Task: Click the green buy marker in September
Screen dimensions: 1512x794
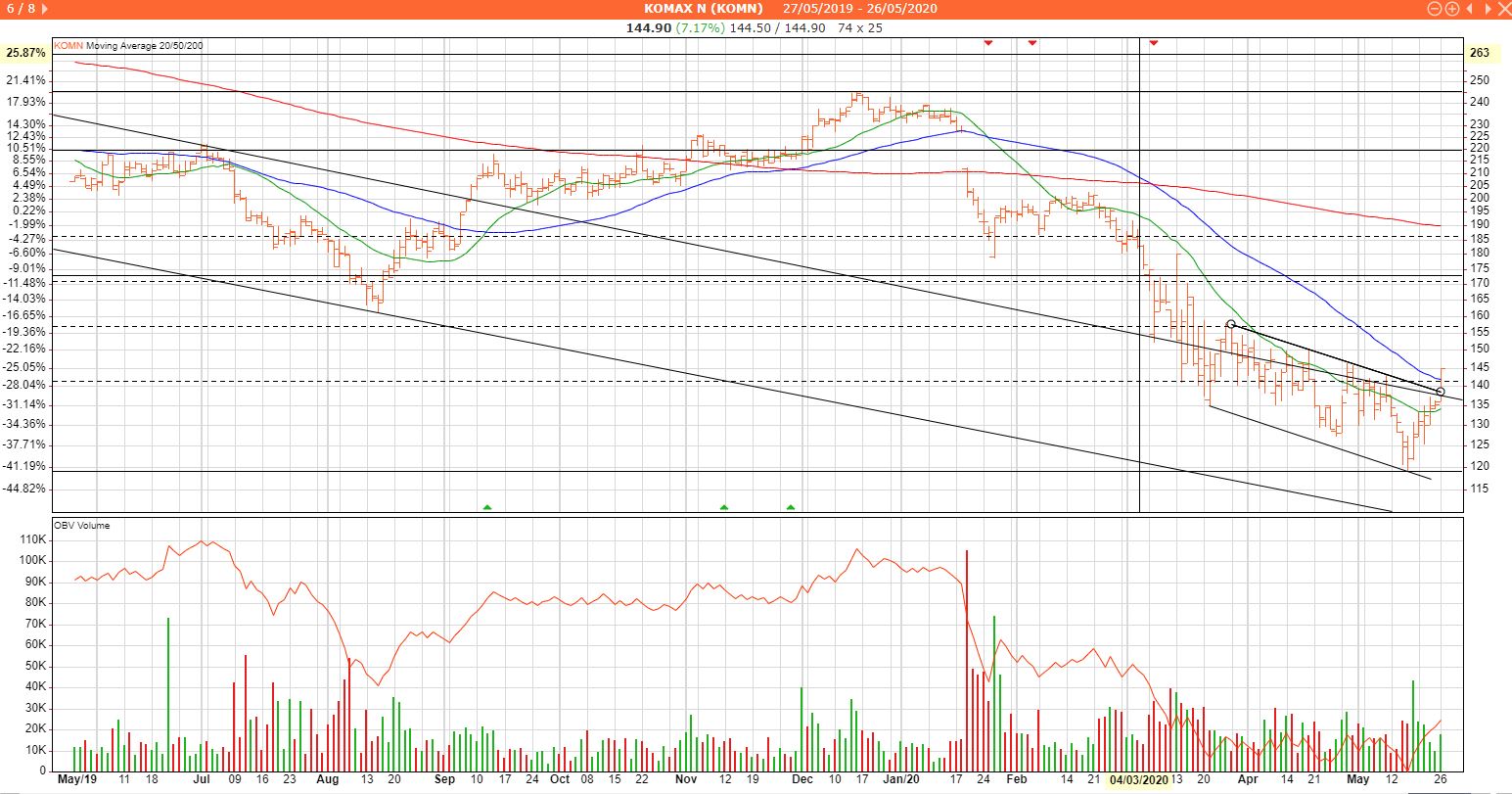Action: coord(487,507)
